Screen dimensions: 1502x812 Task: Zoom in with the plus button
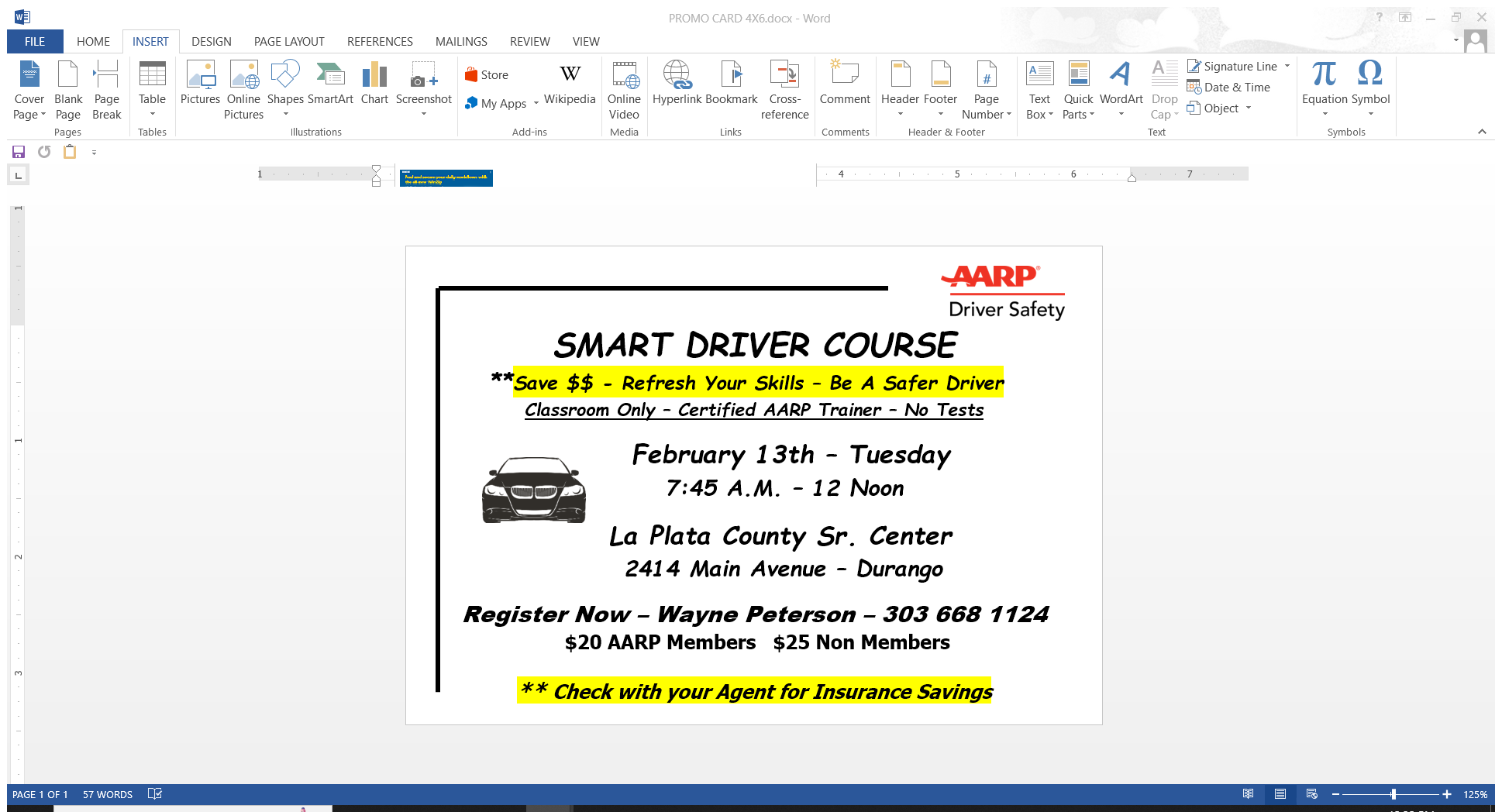coord(1446,794)
